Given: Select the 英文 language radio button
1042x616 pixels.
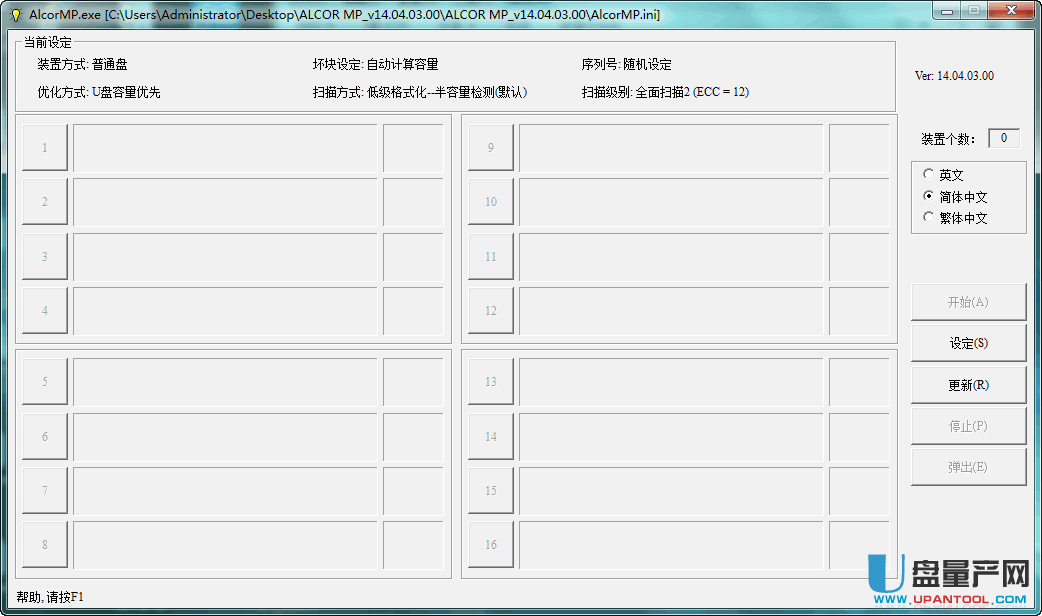Looking at the screenshot, I should click(x=929, y=174).
